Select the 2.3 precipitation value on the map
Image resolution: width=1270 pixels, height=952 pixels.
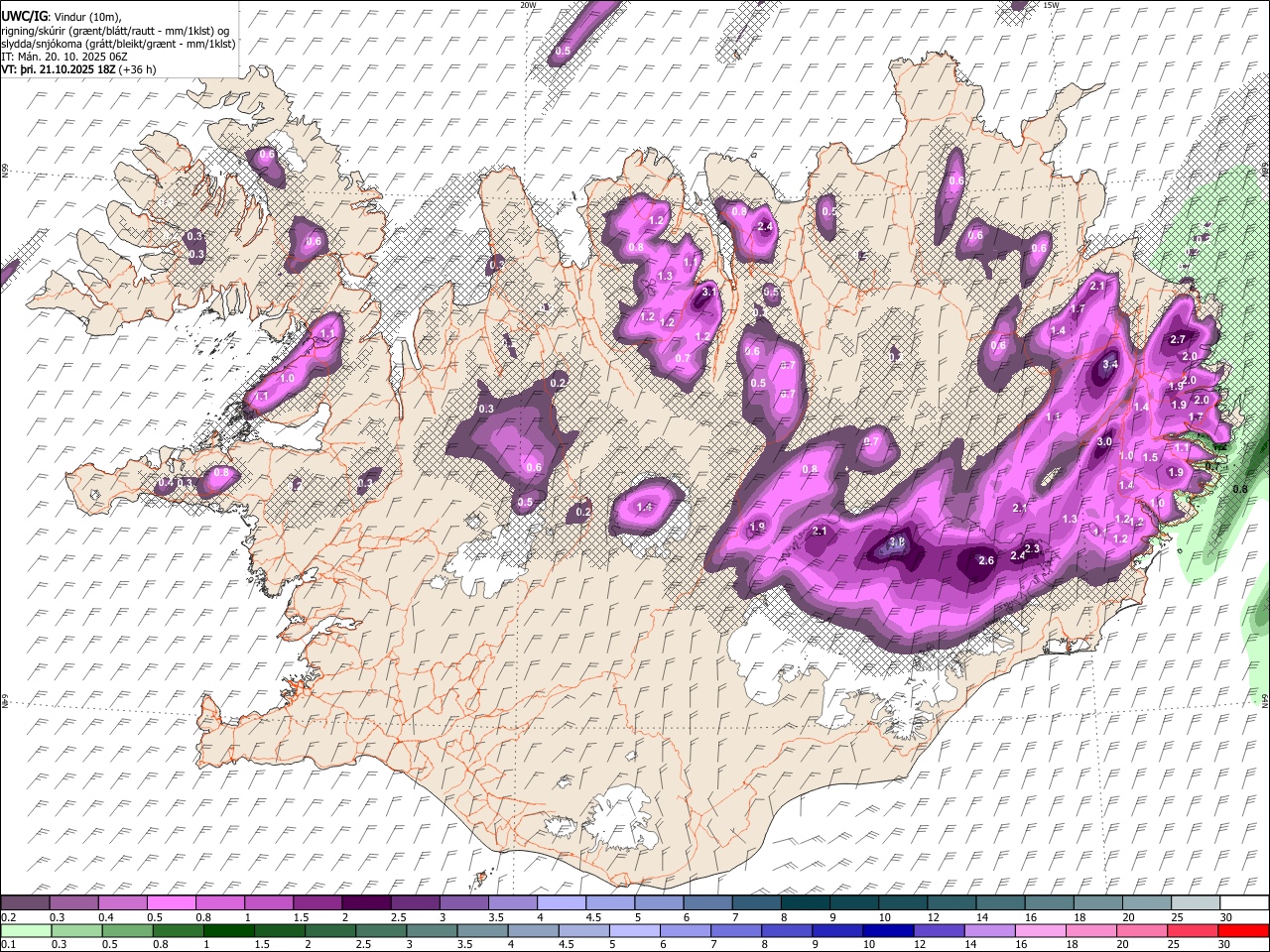(1032, 548)
